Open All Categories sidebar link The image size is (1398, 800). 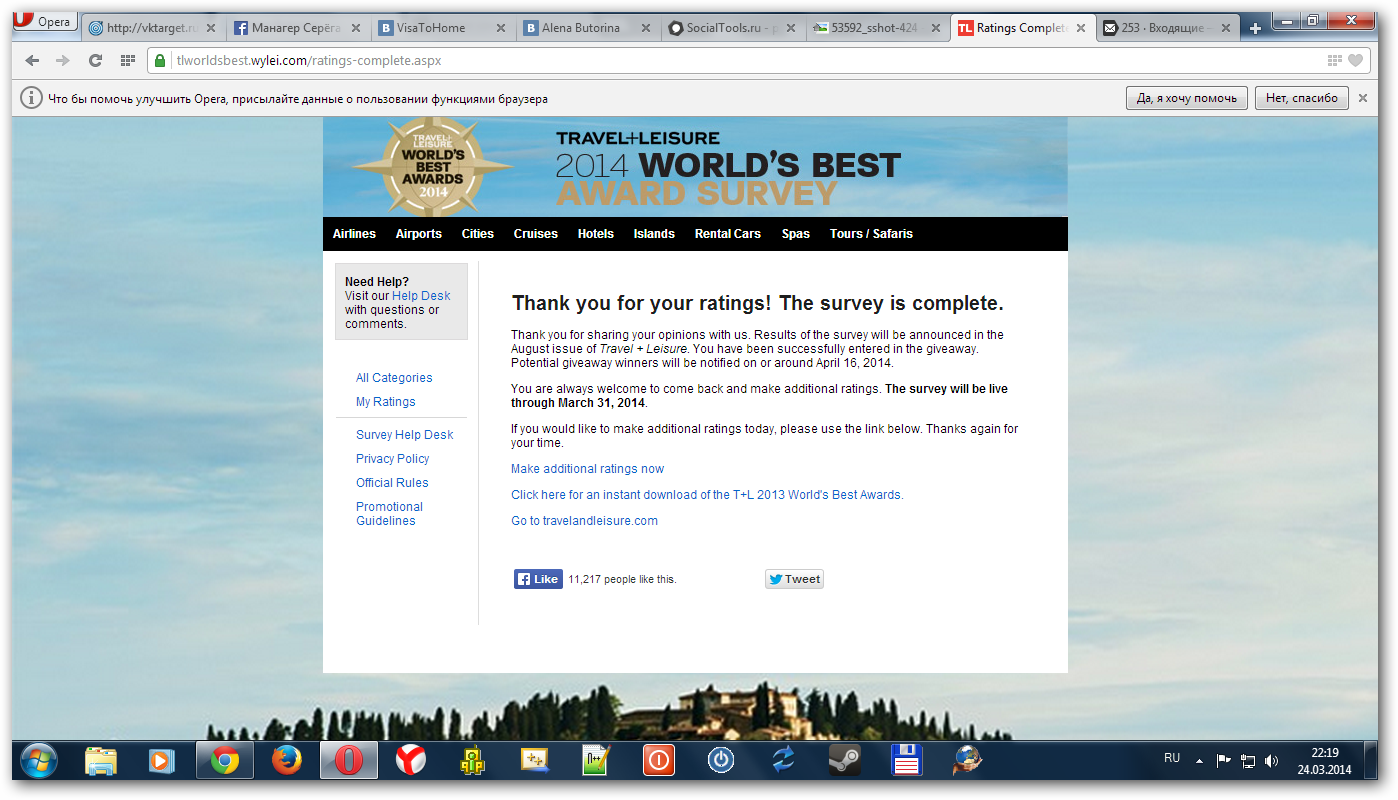tap(394, 378)
